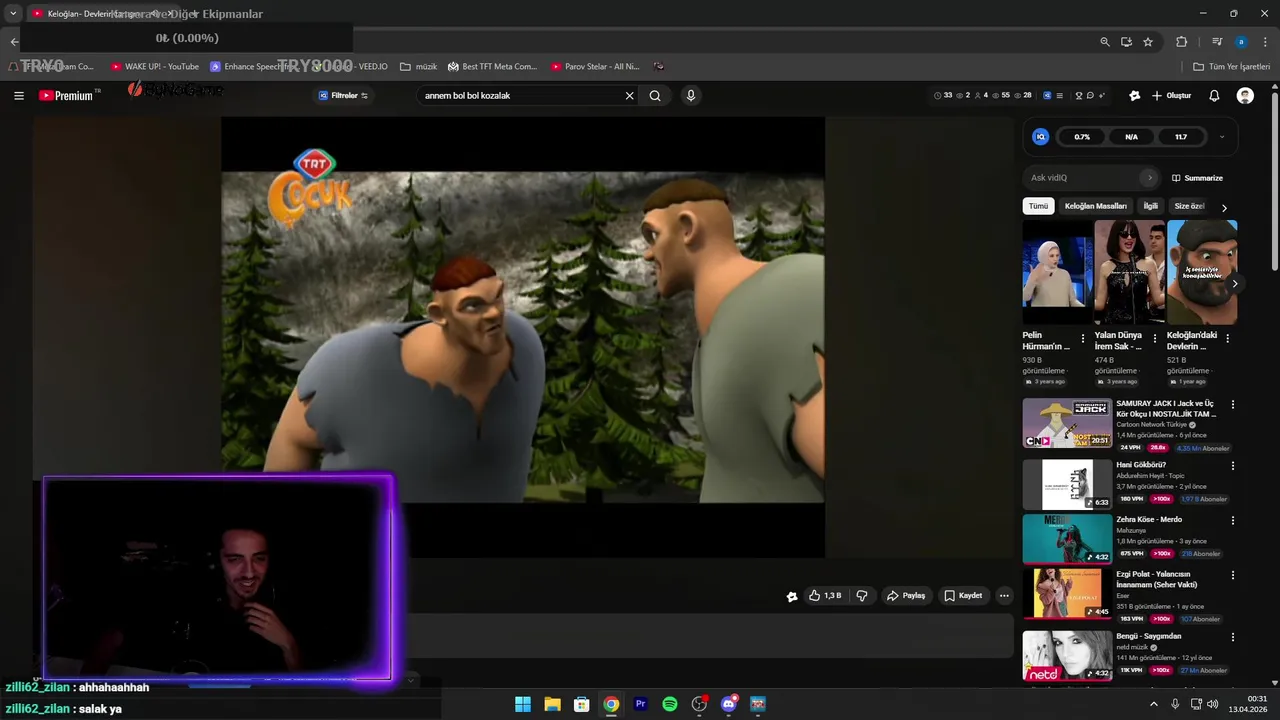Open the müzik bookmarks folder
The height and width of the screenshot is (720, 1280).
[x=419, y=67]
